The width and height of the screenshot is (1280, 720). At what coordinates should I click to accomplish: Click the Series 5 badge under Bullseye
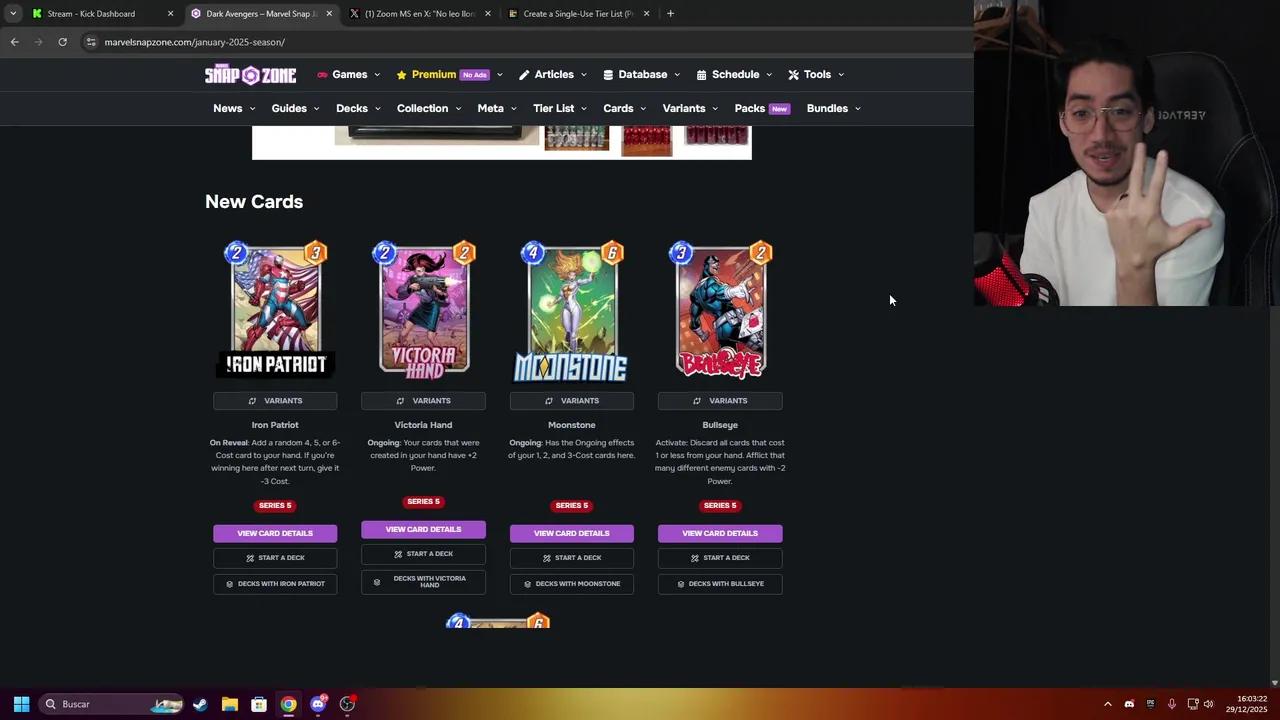pos(720,505)
